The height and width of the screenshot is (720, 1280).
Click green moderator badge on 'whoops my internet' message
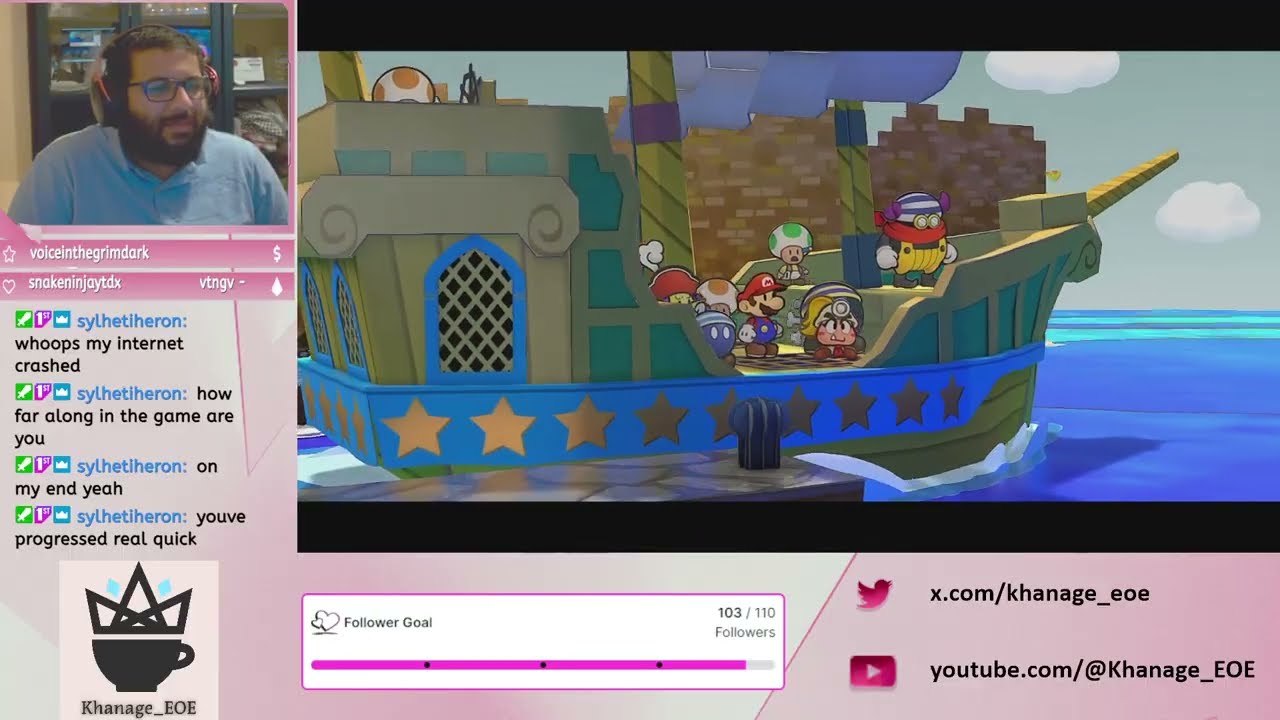22,321
